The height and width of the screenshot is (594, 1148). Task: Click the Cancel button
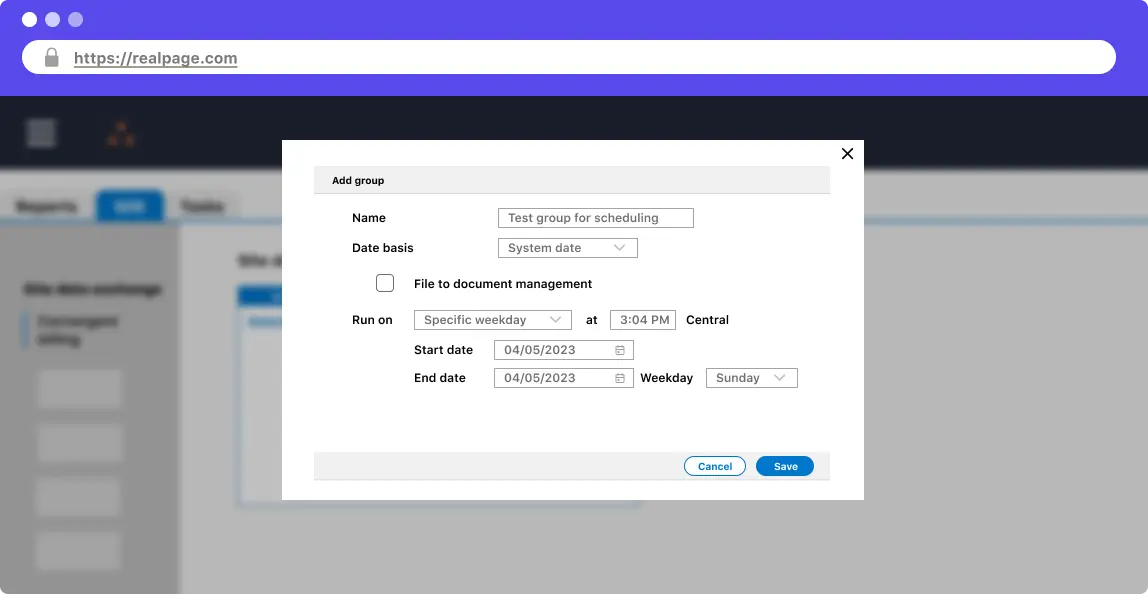715,466
